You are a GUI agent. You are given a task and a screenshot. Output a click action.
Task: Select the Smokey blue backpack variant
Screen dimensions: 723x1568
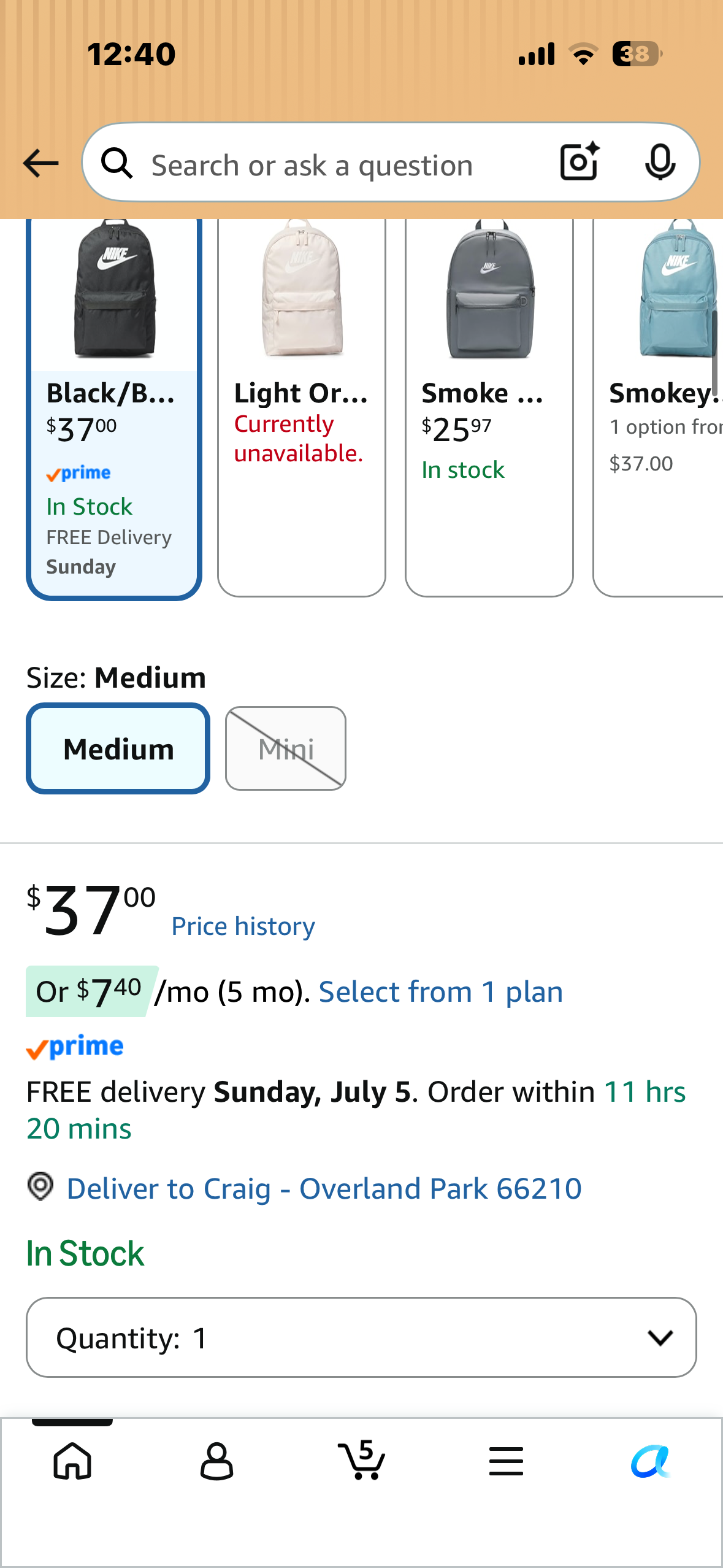659,407
